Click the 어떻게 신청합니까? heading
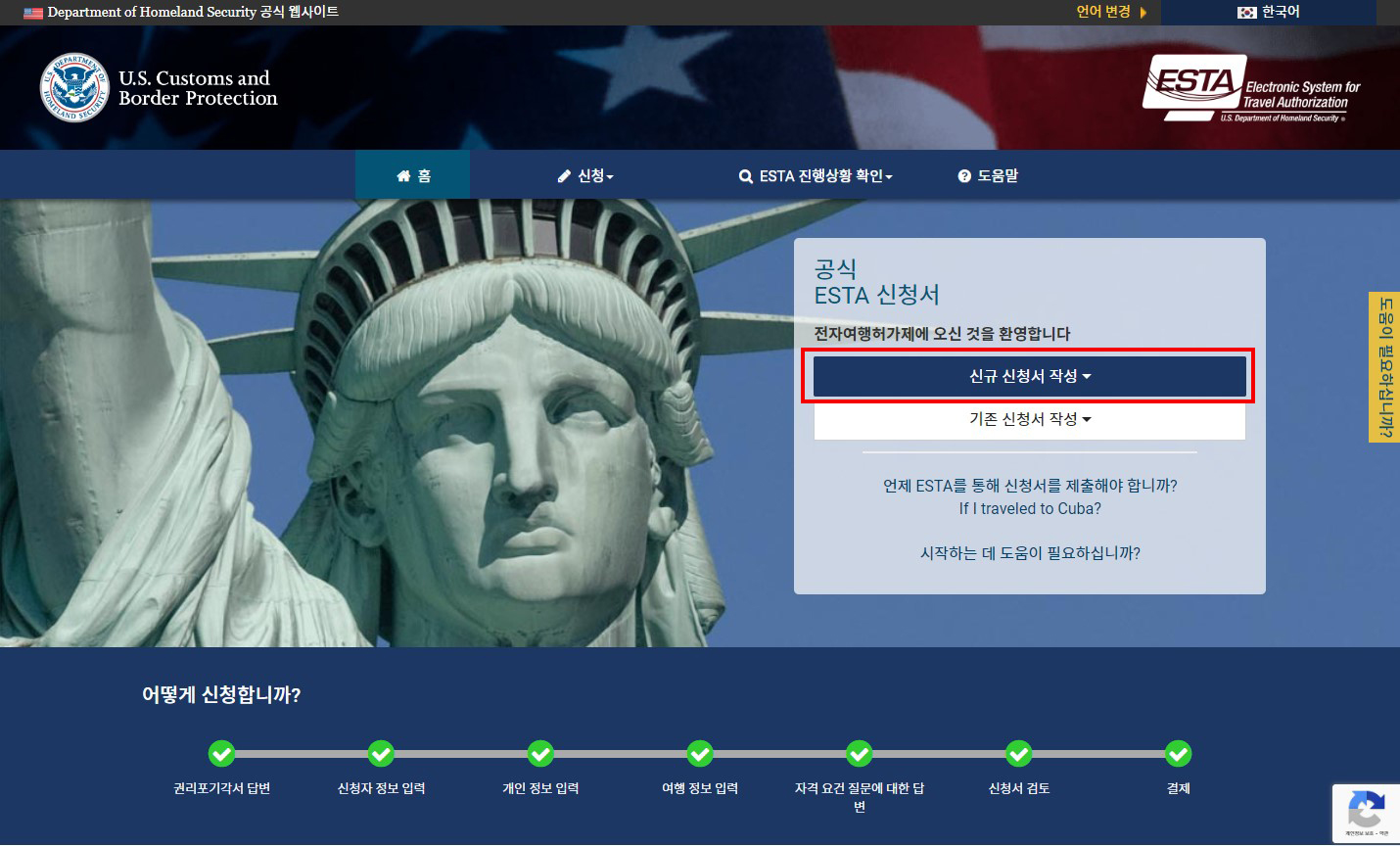Screen dimensions: 1400x846 click(x=221, y=695)
